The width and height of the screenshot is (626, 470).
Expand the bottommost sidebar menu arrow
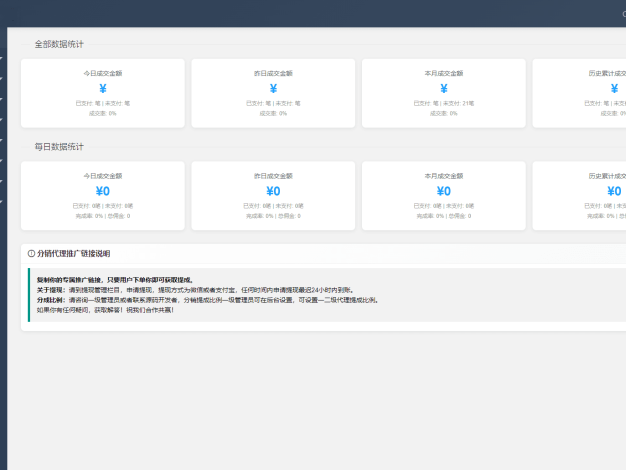(2, 201)
